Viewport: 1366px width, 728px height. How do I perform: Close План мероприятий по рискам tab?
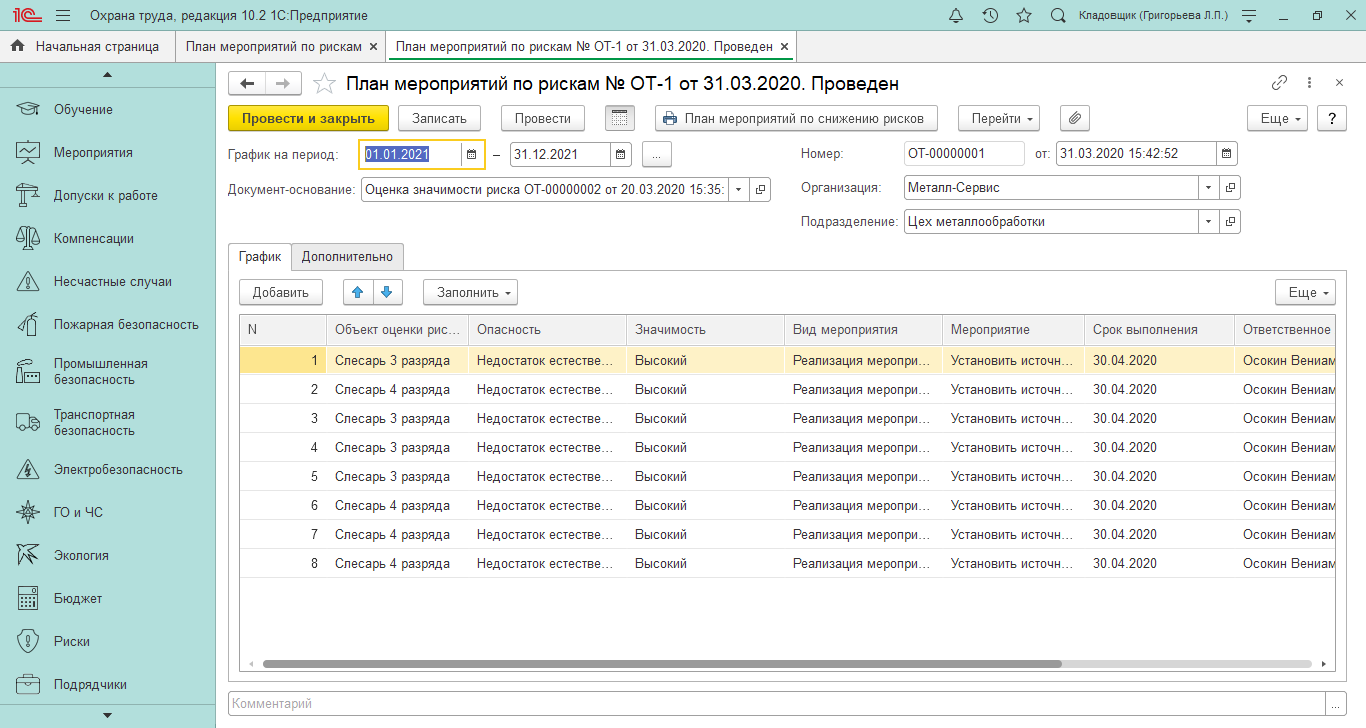pos(374,46)
